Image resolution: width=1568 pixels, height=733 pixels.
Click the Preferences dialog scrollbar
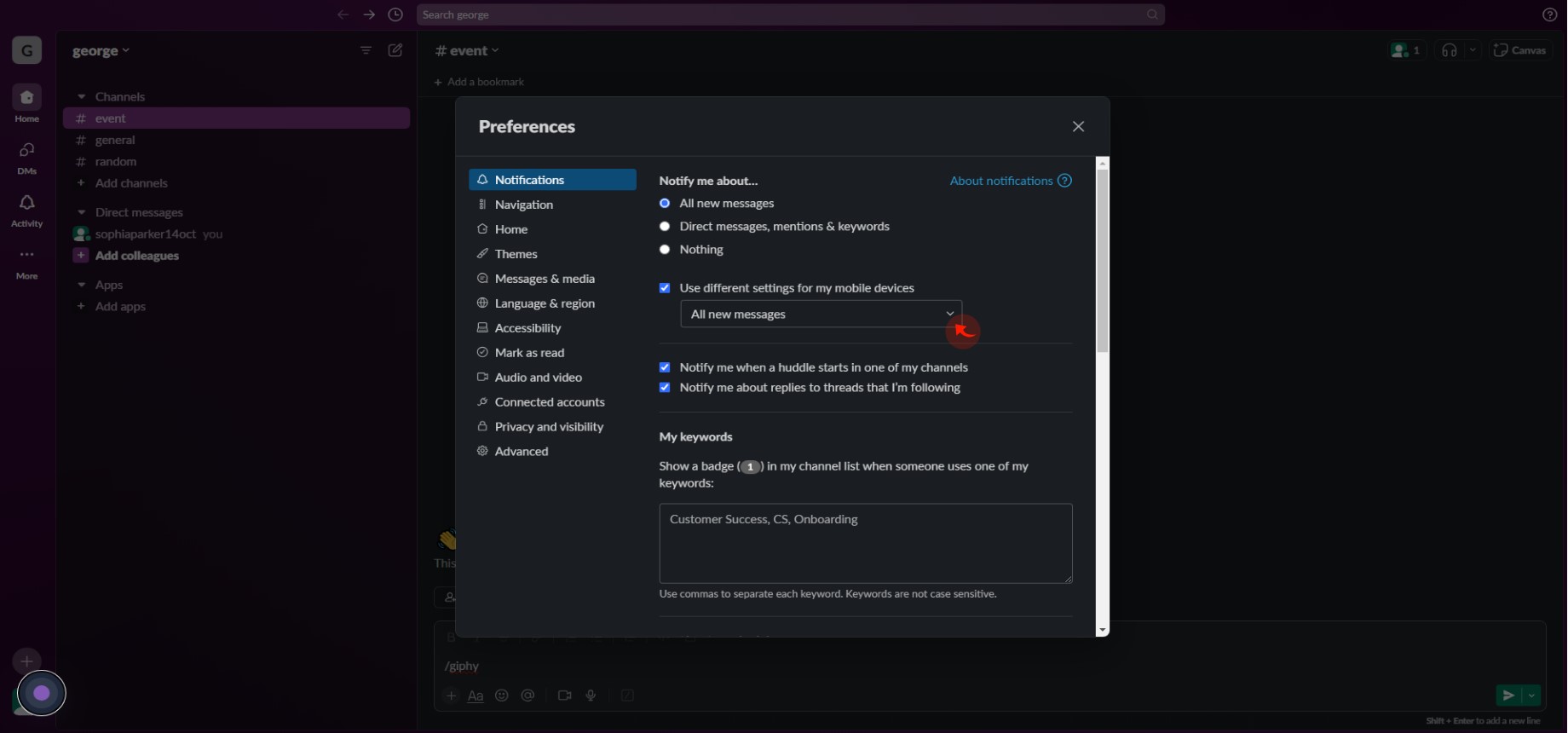[1103, 261]
